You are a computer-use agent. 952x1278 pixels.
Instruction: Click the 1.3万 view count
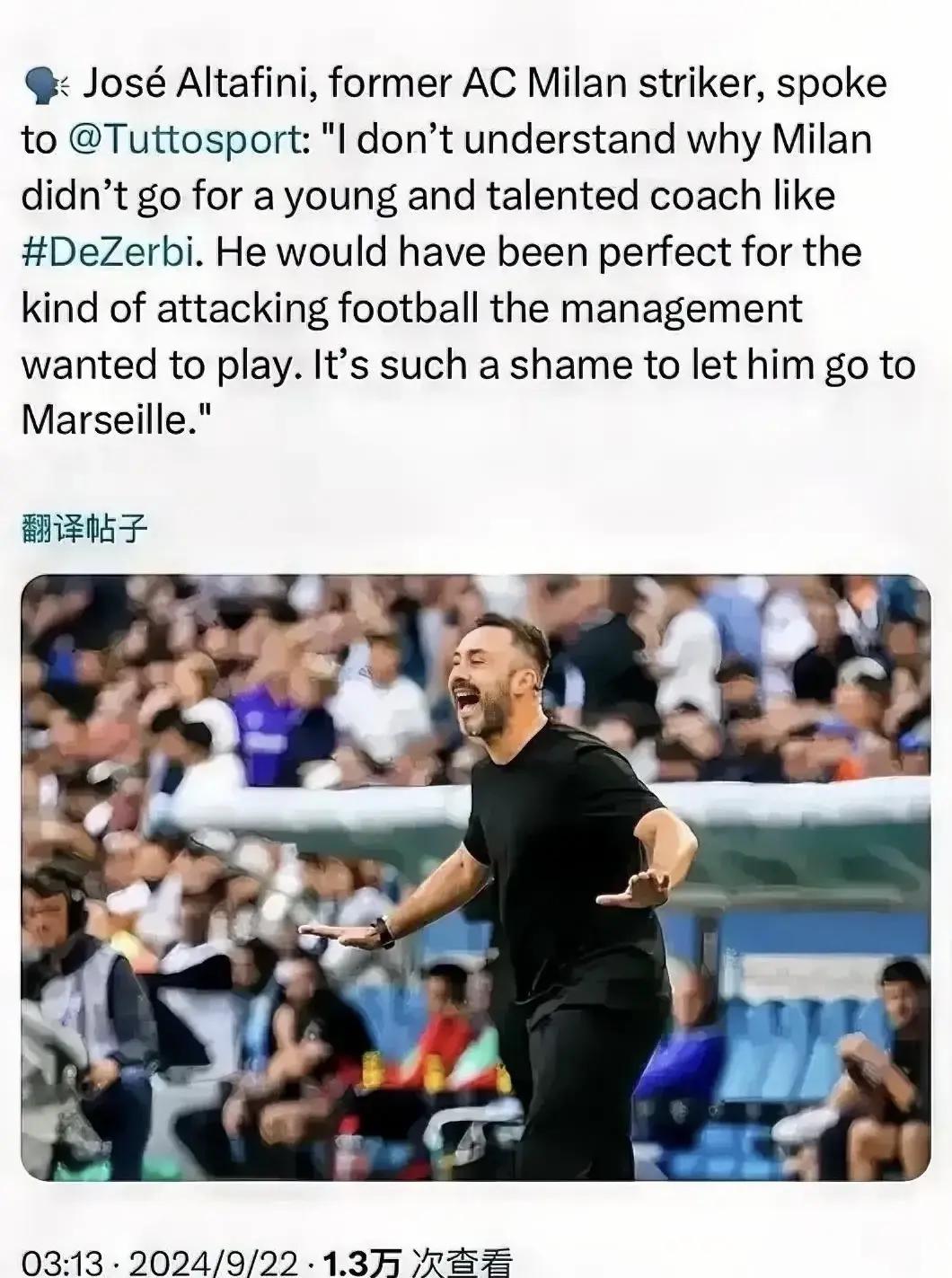[361, 1262]
